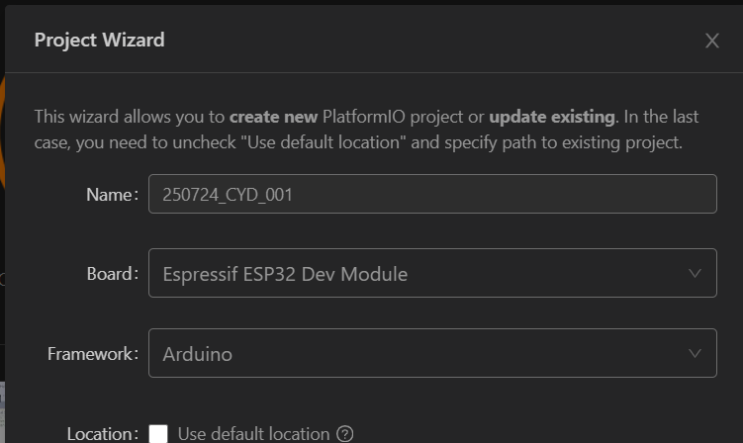Click the "Name:" field label
Screen dimensions: 743x443
tap(112, 194)
